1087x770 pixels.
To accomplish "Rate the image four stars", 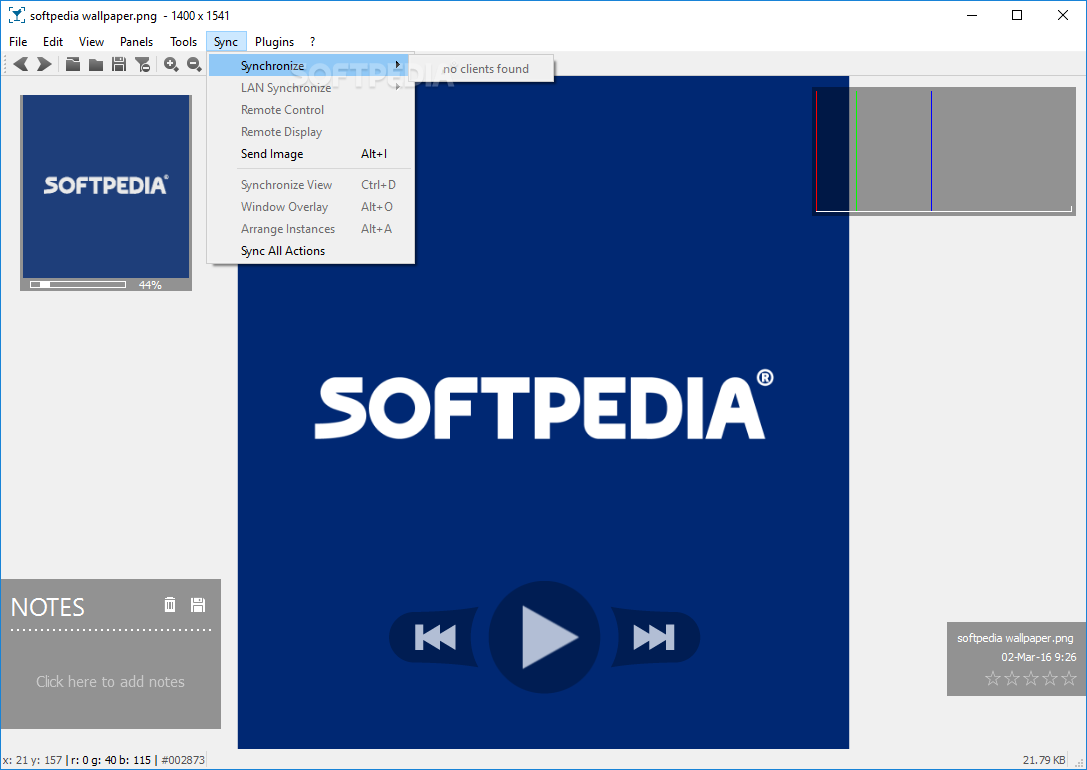I will point(1050,678).
